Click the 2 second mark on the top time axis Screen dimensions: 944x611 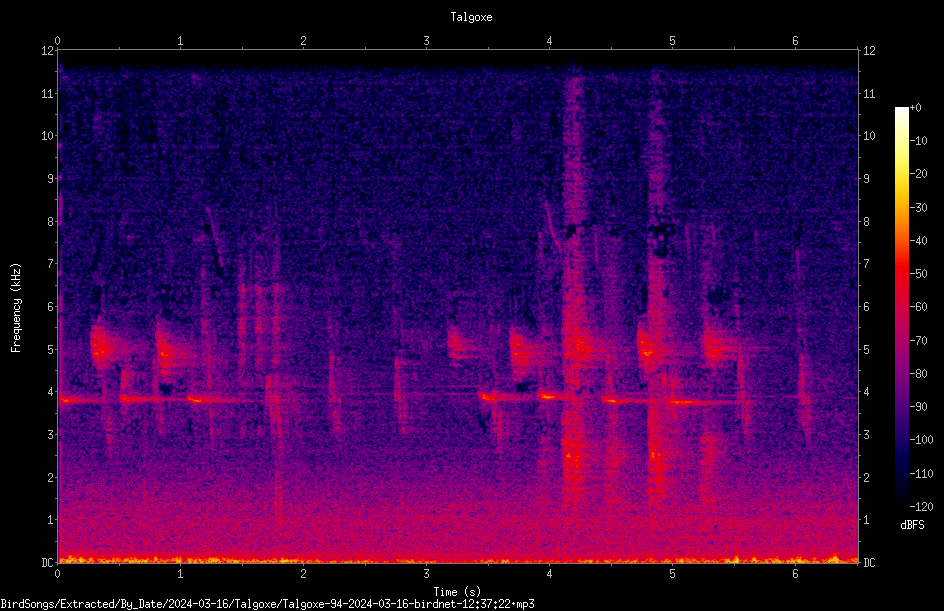(x=303, y=41)
